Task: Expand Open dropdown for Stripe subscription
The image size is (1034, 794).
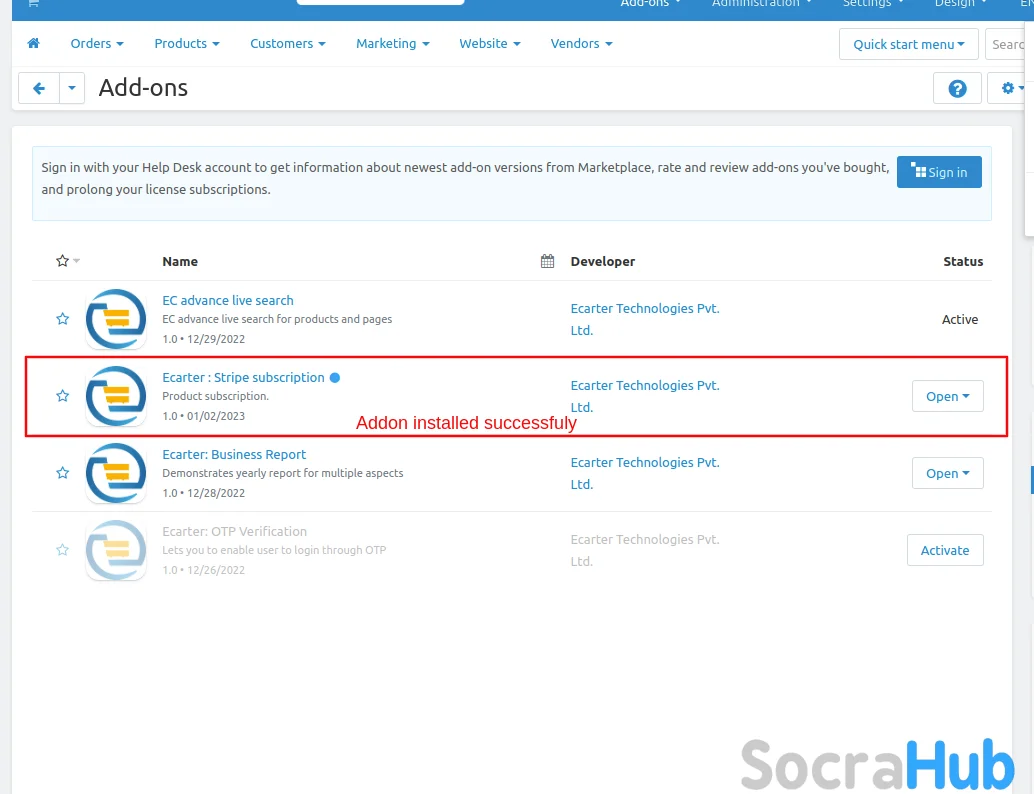Action: [948, 396]
